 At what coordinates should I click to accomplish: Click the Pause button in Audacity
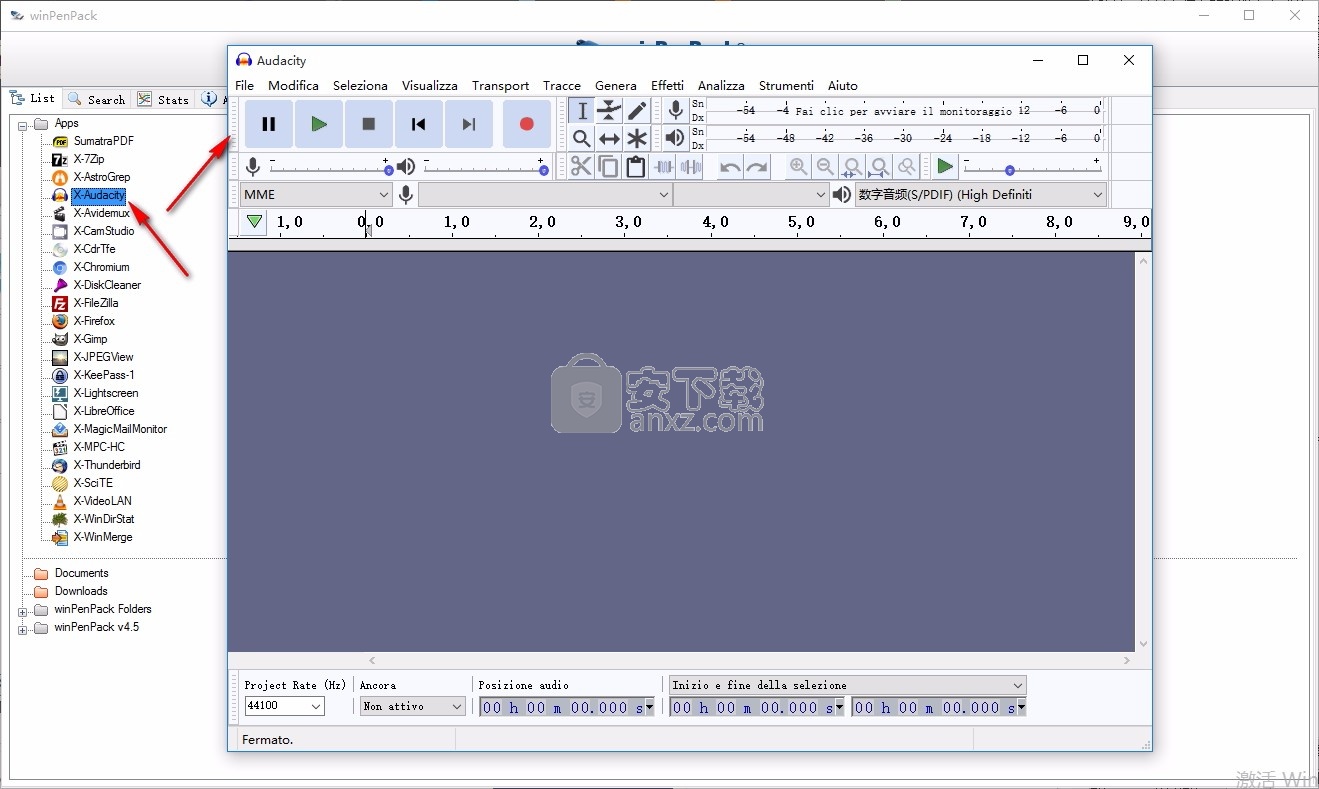269,124
